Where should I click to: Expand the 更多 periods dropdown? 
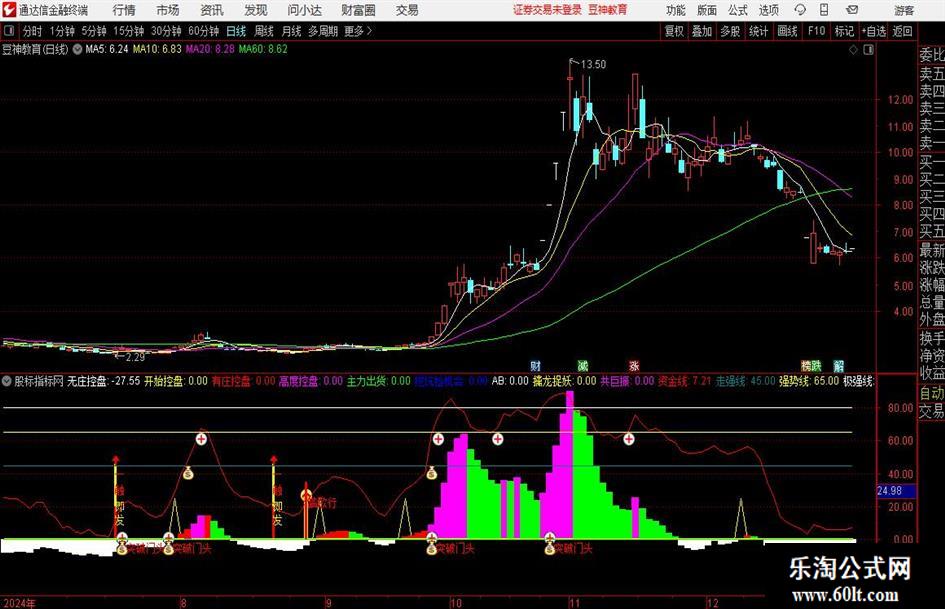pyautogui.click(x=358, y=31)
